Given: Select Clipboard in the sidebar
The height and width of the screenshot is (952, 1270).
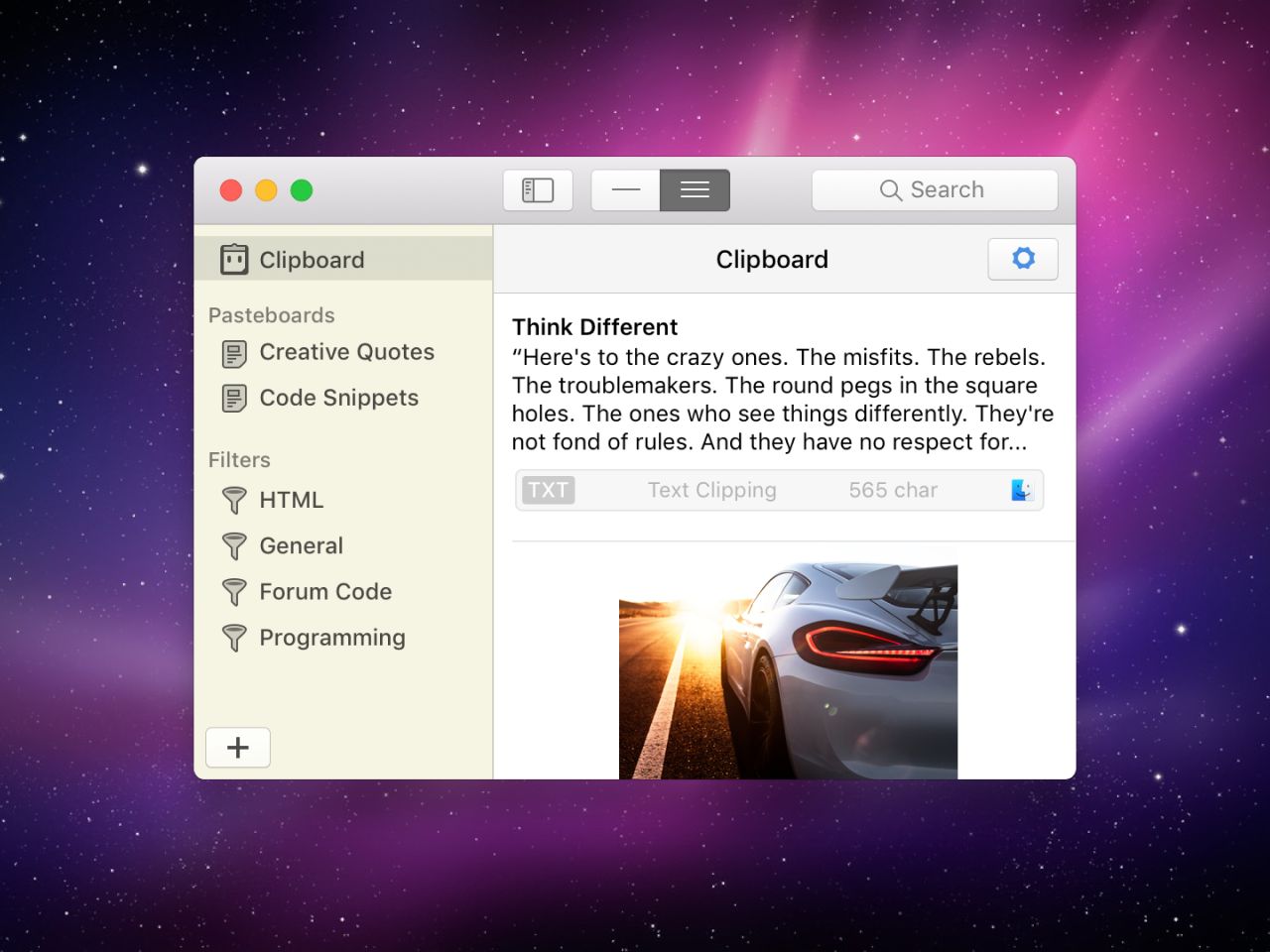Looking at the screenshot, I should (312, 260).
